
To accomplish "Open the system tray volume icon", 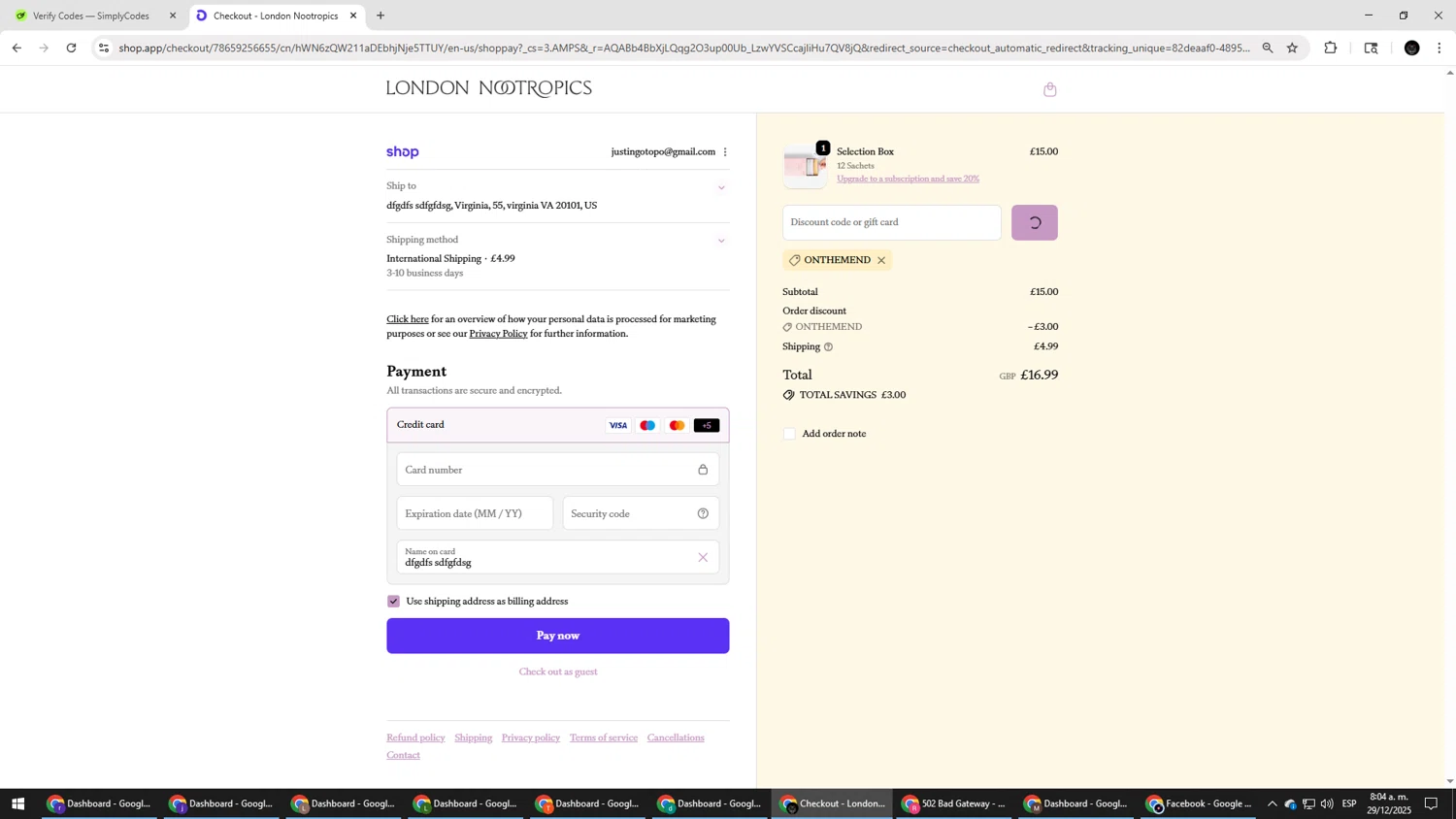I will (x=1327, y=803).
